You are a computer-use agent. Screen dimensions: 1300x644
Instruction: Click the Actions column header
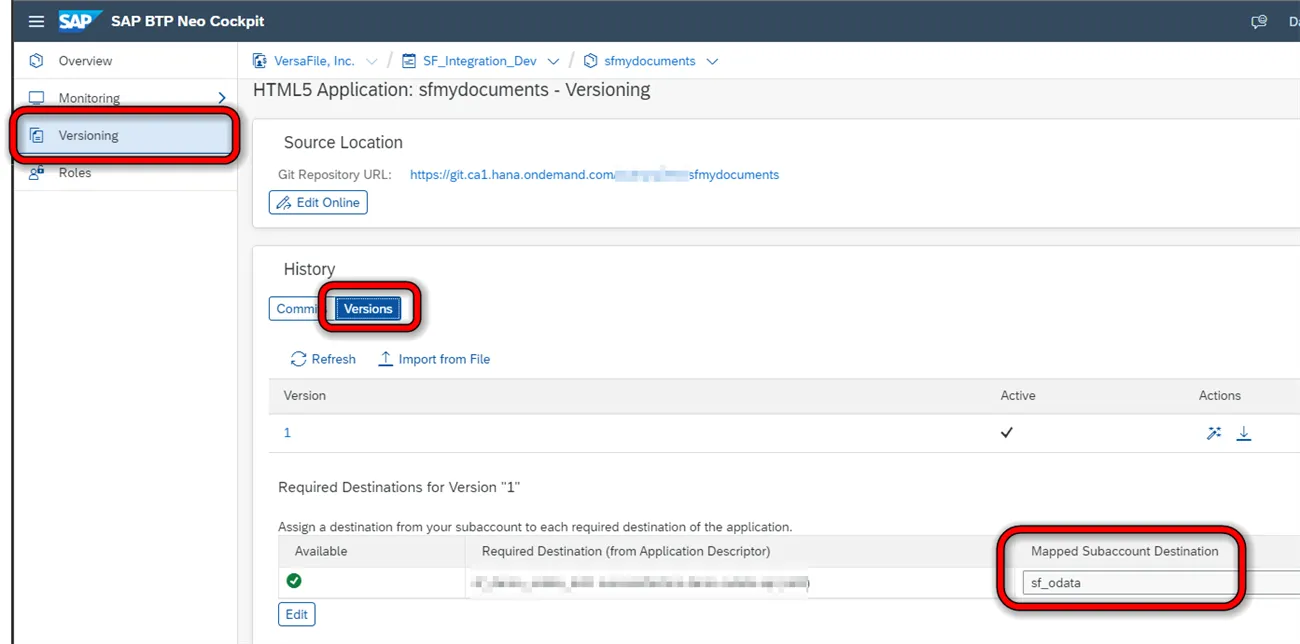(1220, 396)
